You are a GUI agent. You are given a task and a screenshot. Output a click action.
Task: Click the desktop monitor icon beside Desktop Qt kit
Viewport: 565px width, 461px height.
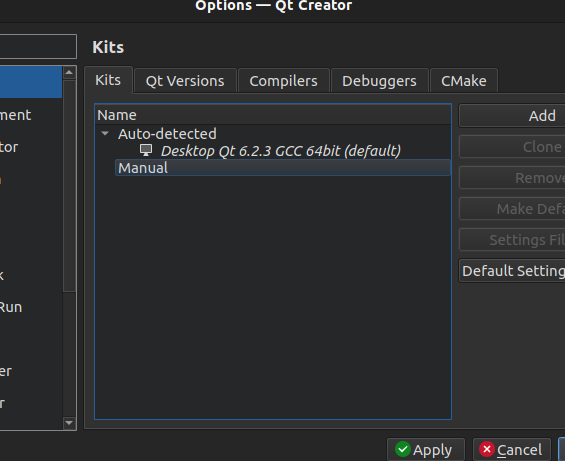[x=146, y=150]
